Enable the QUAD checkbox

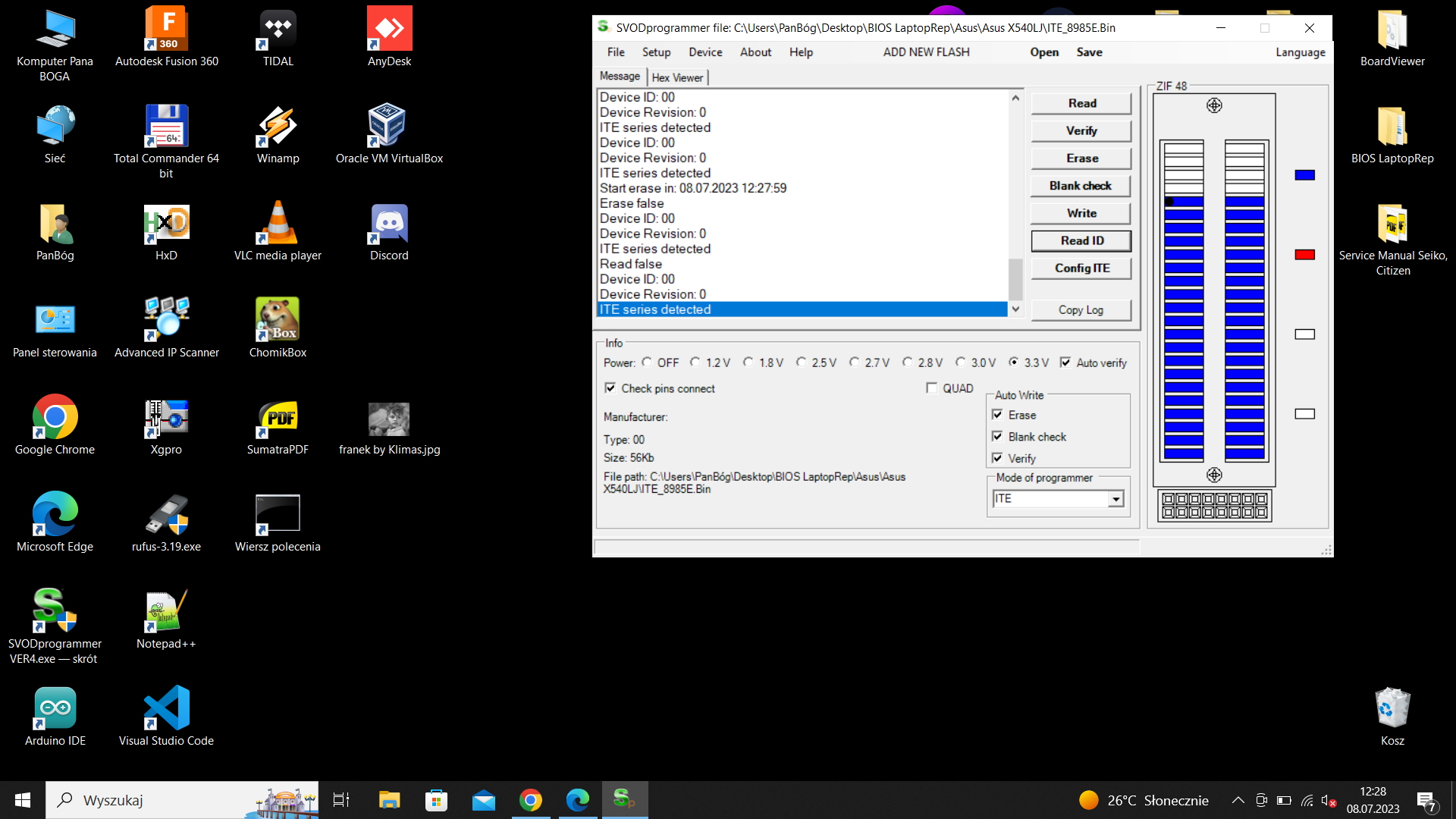[x=932, y=388]
